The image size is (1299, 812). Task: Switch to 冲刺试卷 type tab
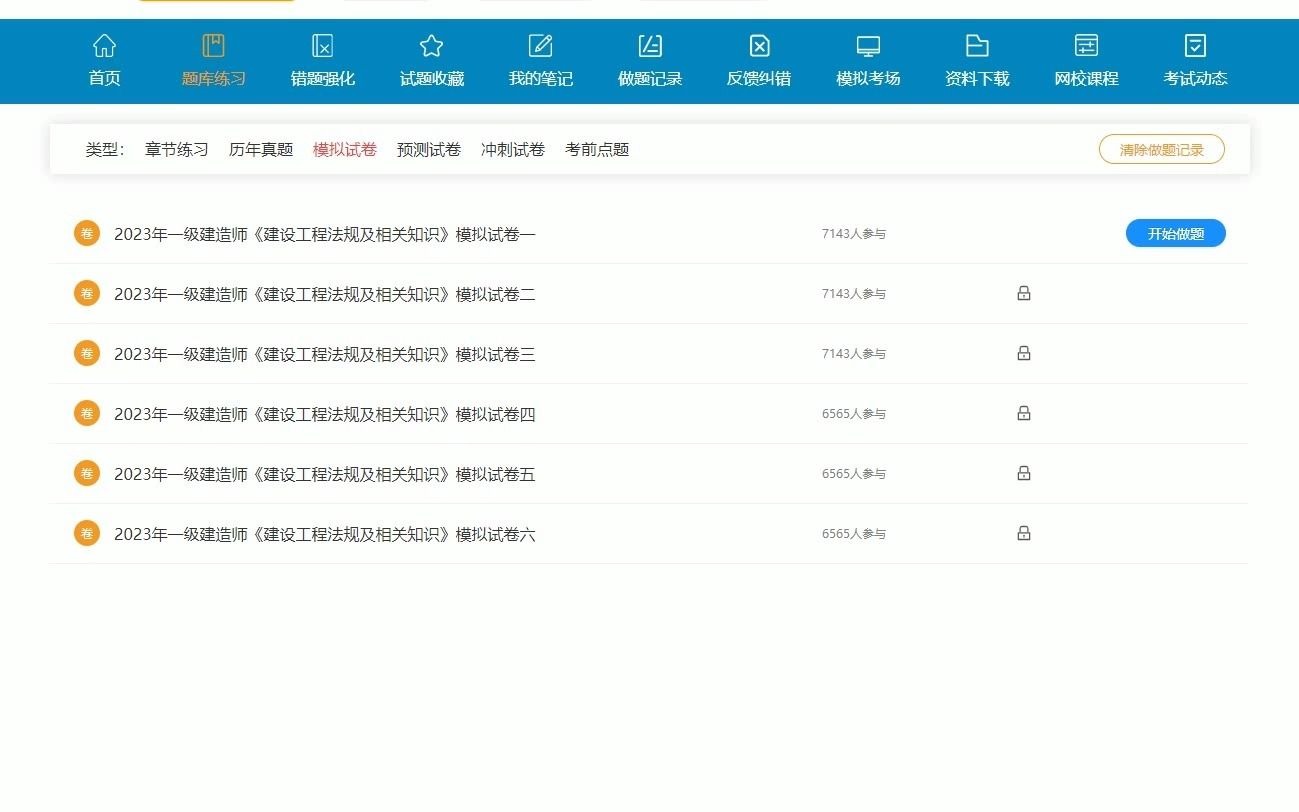click(x=513, y=150)
